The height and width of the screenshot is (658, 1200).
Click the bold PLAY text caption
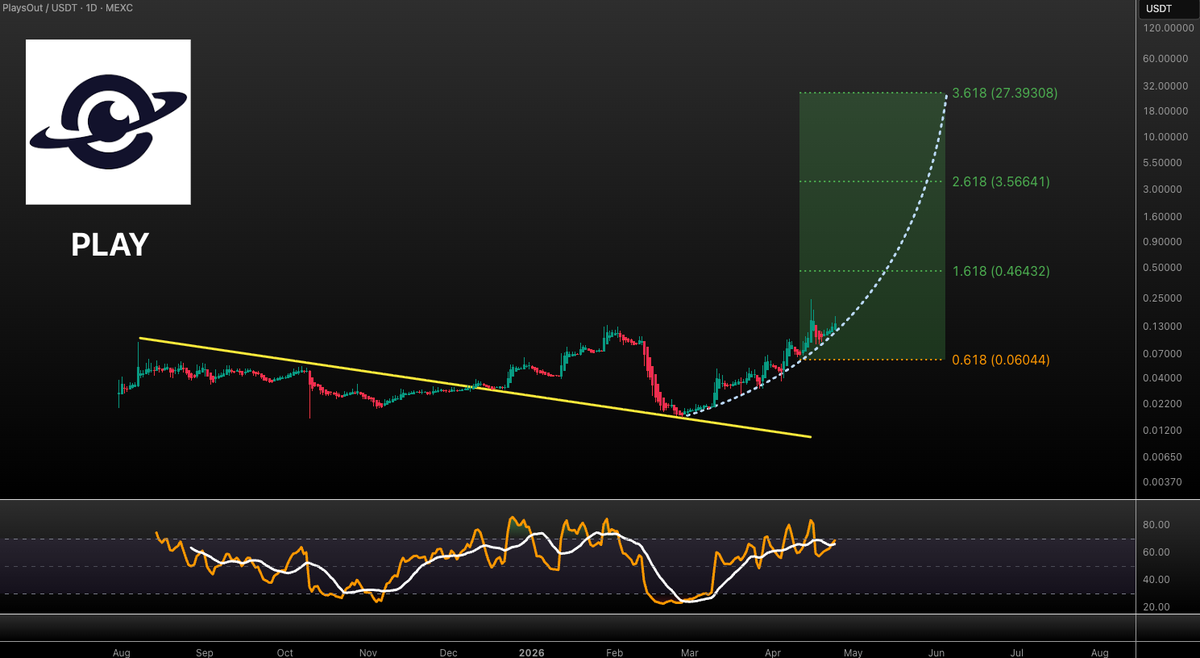[x=108, y=244]
